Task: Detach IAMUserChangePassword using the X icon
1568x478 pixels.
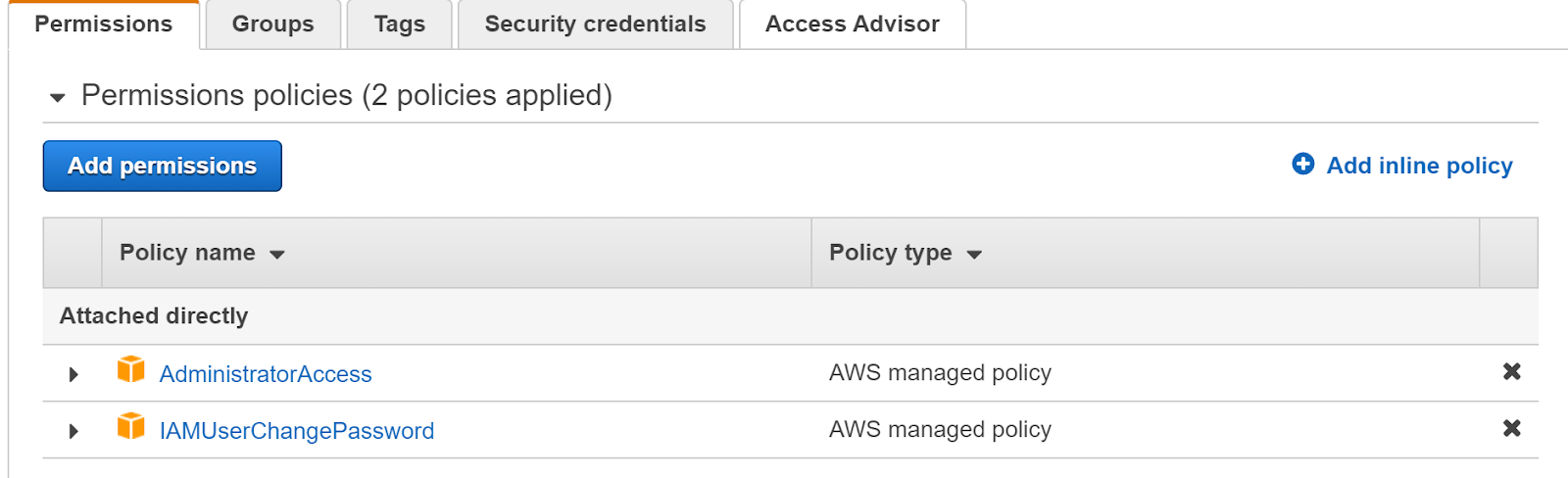Action: 1512,429
